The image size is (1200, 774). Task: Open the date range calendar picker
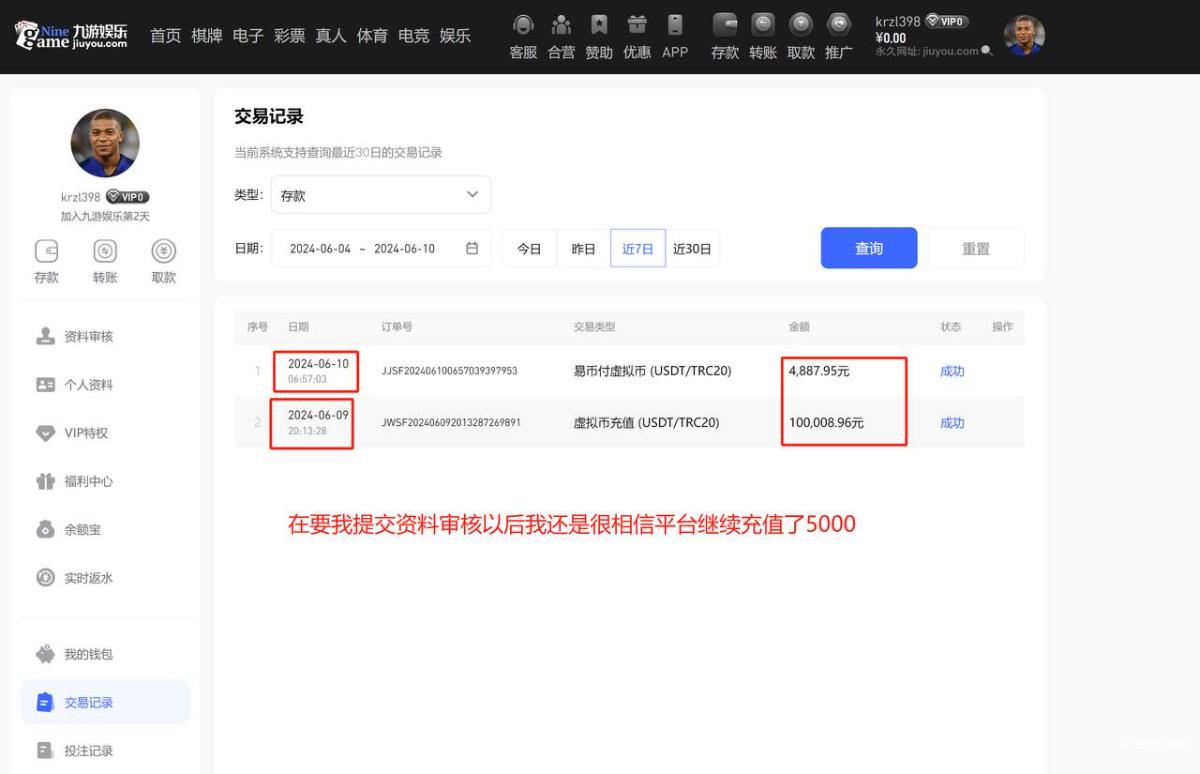click(472, 249)
